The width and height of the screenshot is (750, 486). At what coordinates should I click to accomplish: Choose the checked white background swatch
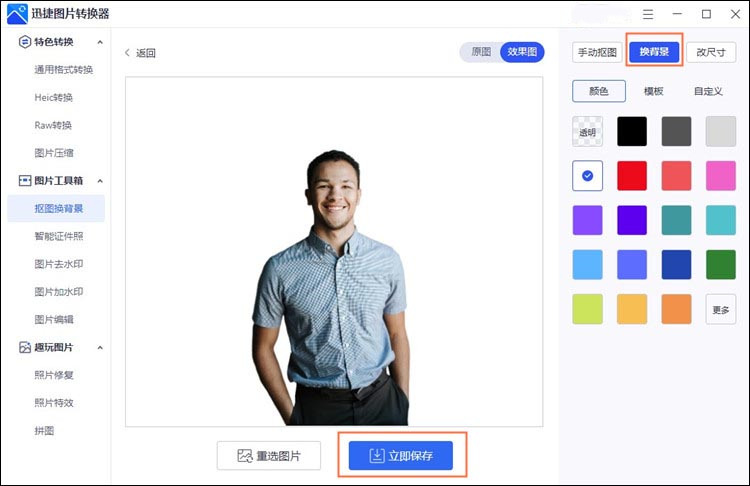587,176
